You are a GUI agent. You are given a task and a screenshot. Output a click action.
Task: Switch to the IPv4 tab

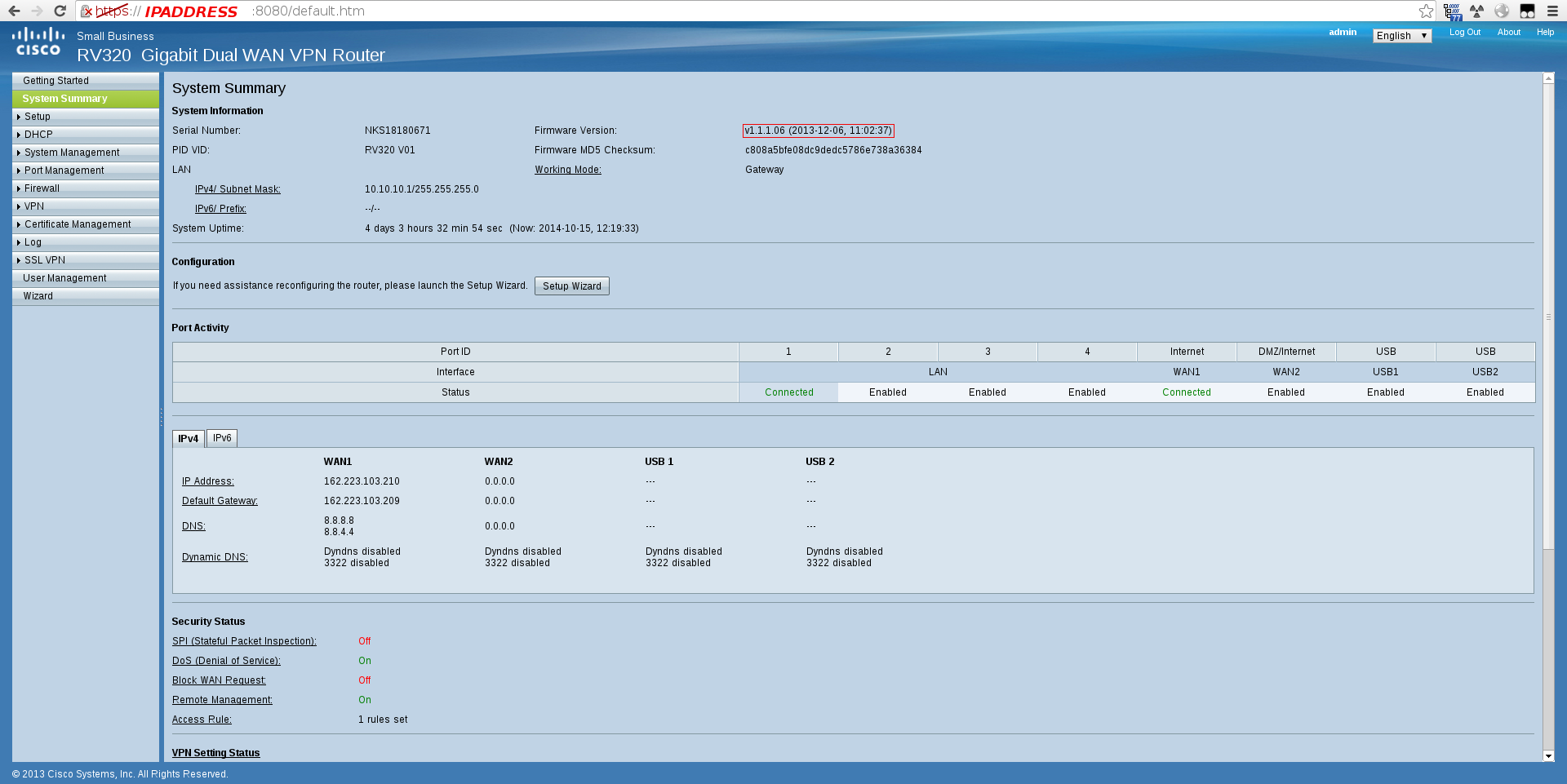click(x=189, y=438)
